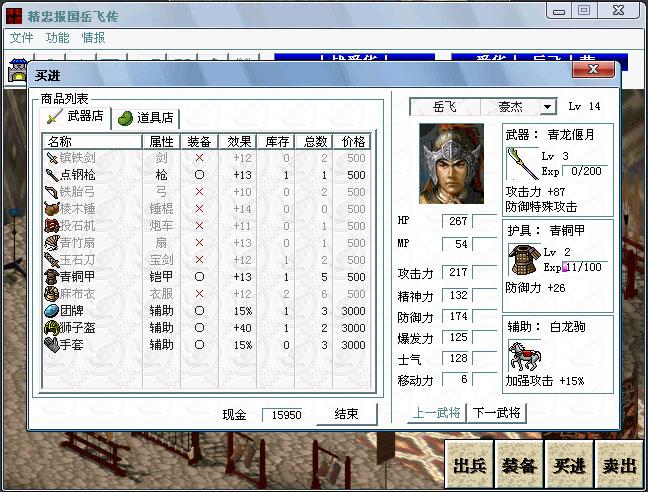Click the castle icon in toolbar
The image size is (648, 492).
coord(17,70)
